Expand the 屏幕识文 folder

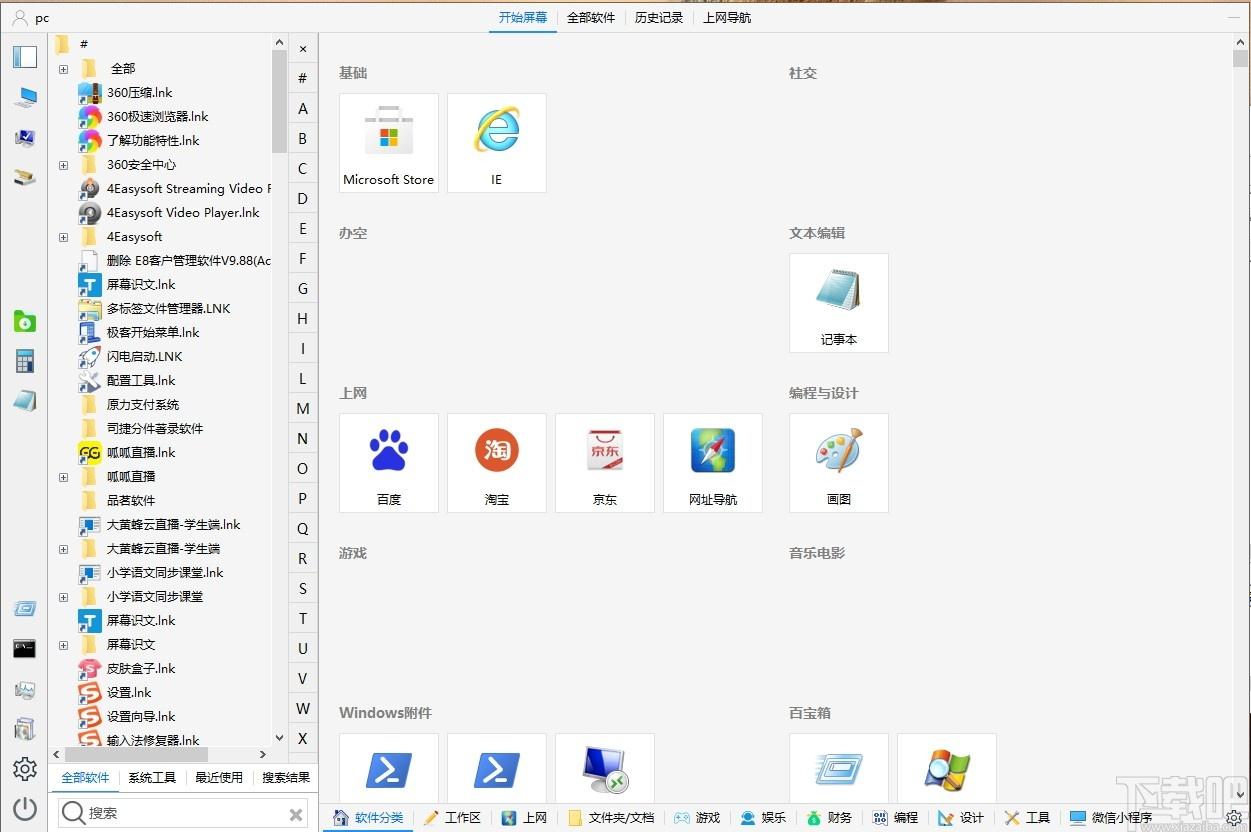(x=63, y=645)
